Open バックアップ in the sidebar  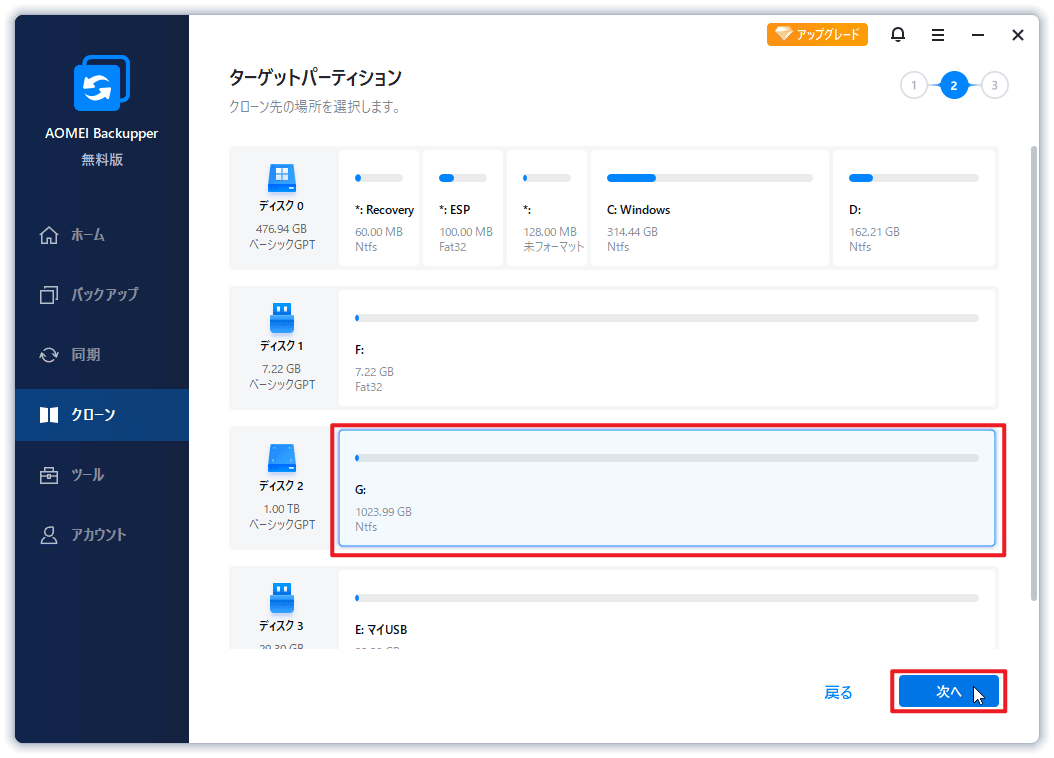[102, 294]
